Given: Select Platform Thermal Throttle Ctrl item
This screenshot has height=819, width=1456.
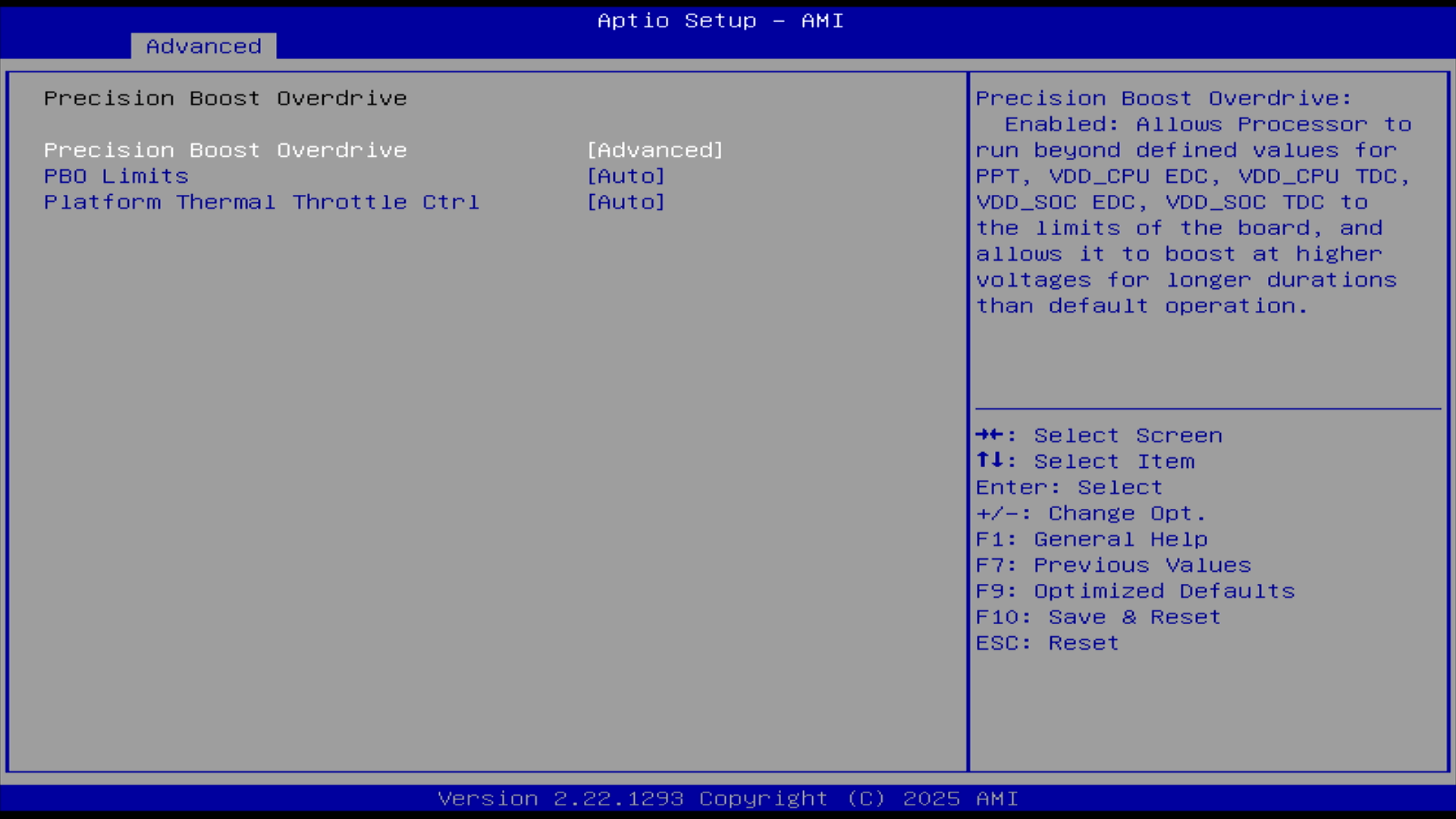Looking at the screenshot, I should pyautogui.click(x=262, y=202).
